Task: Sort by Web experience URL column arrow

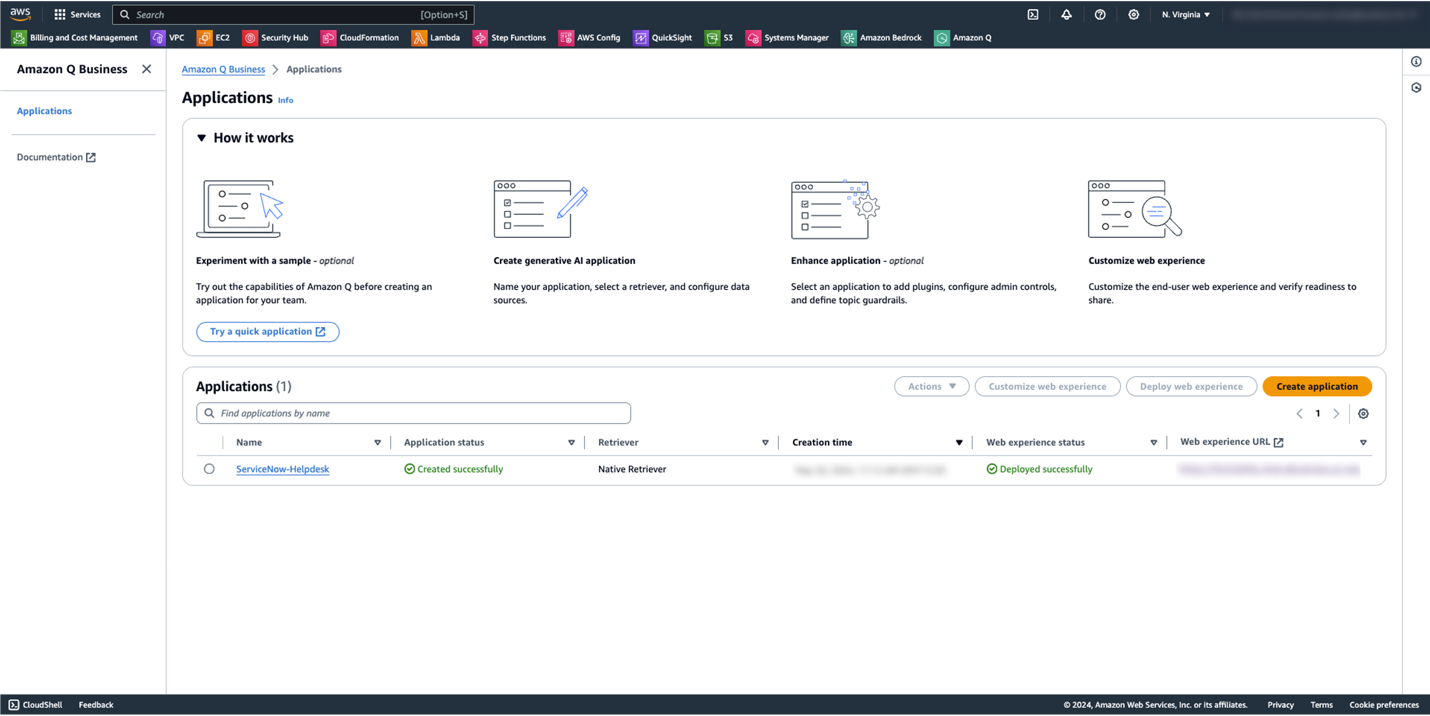Action: [1363, 443]
